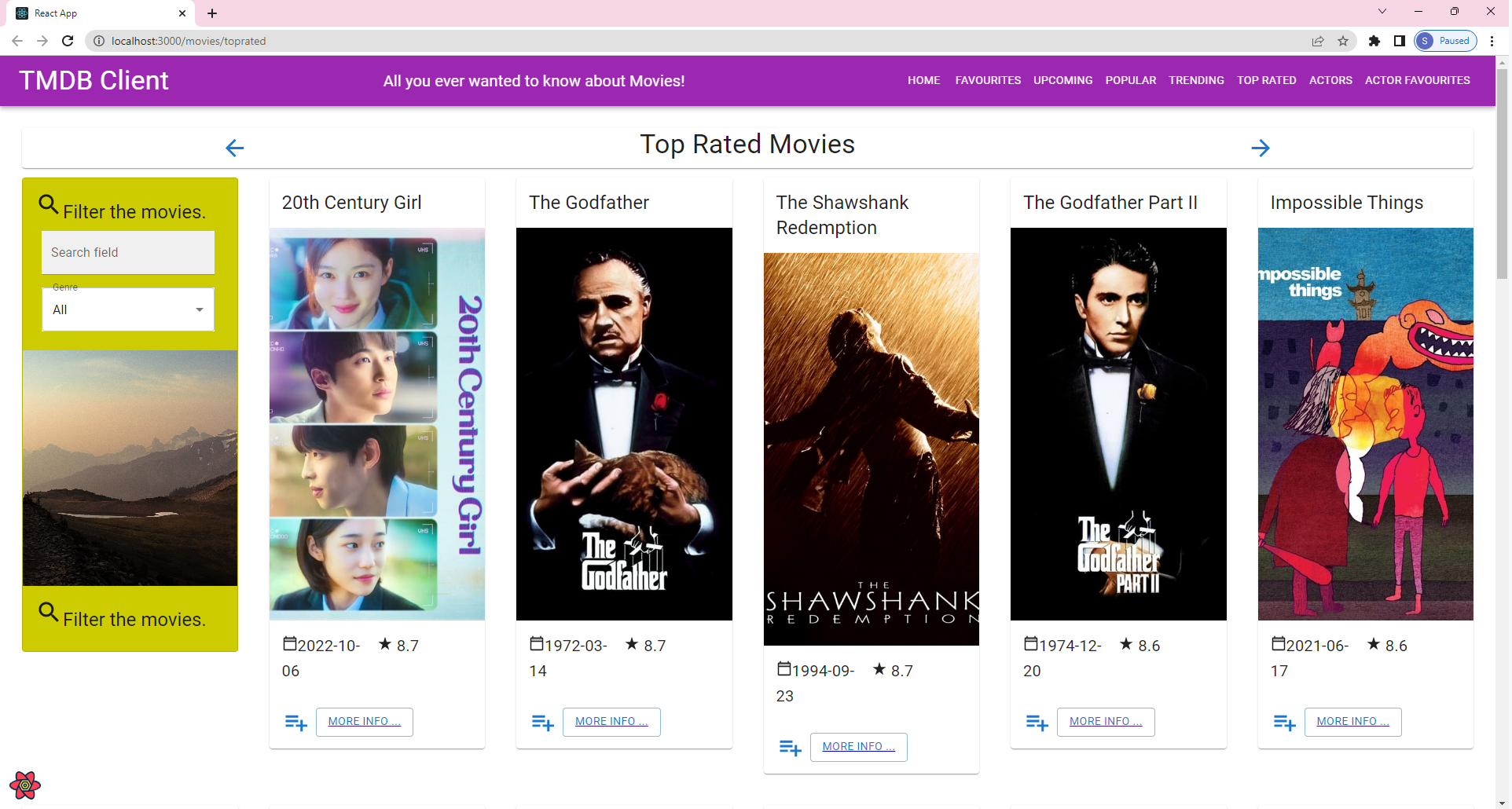More info for The Godfather
Screen dimensions: 1512x809
click(611, 722)
